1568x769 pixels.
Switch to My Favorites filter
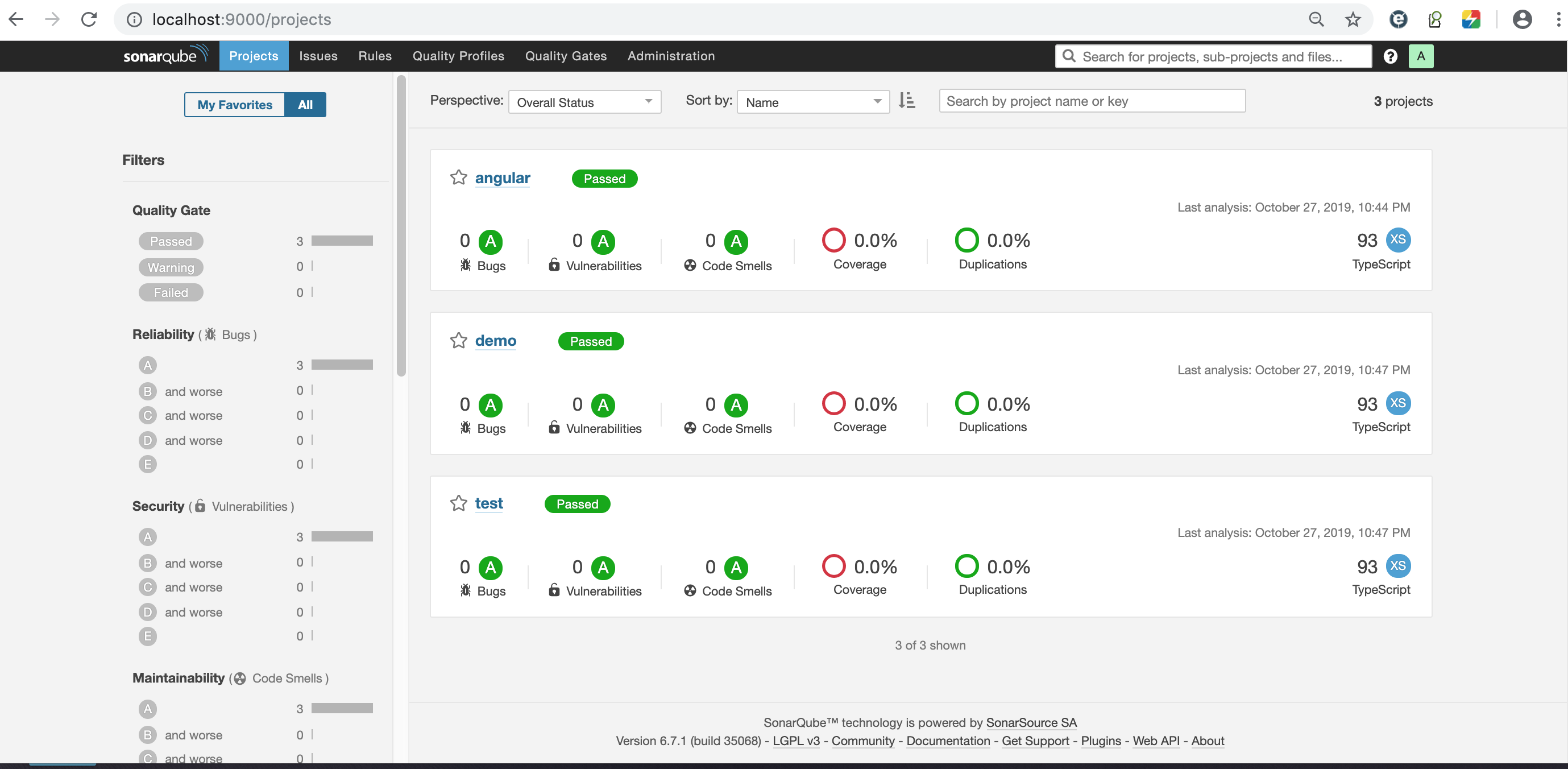click(234, 104)
